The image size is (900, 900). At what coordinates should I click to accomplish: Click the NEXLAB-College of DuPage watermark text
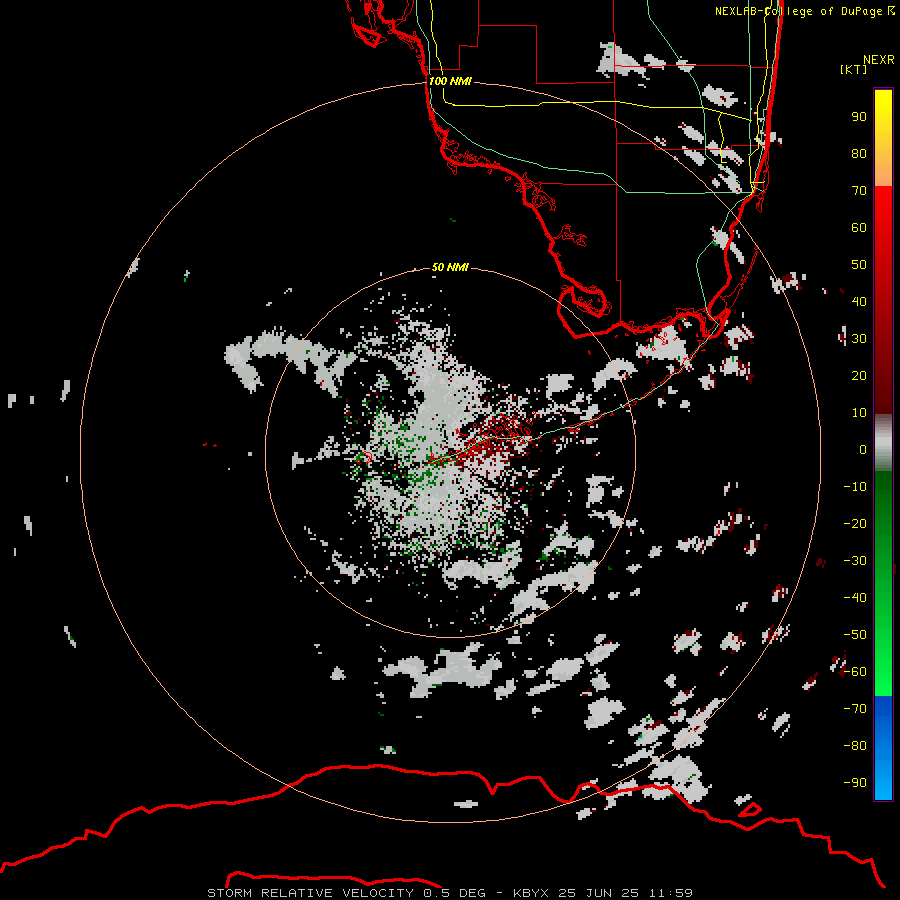coord(804,11)
